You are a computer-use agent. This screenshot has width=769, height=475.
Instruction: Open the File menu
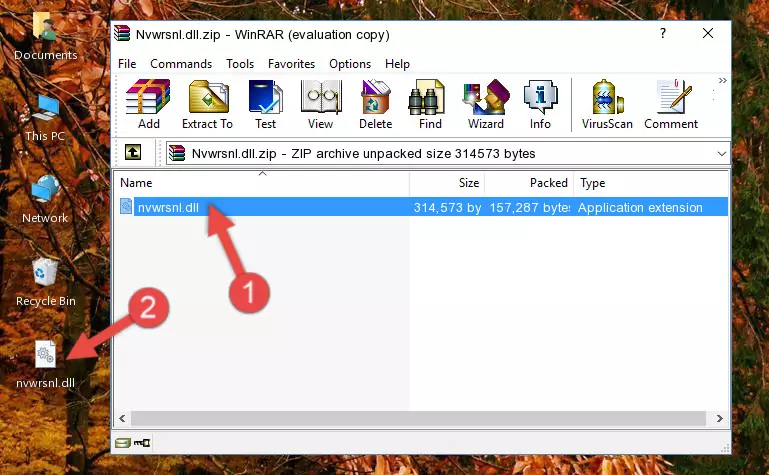point(127,64)
